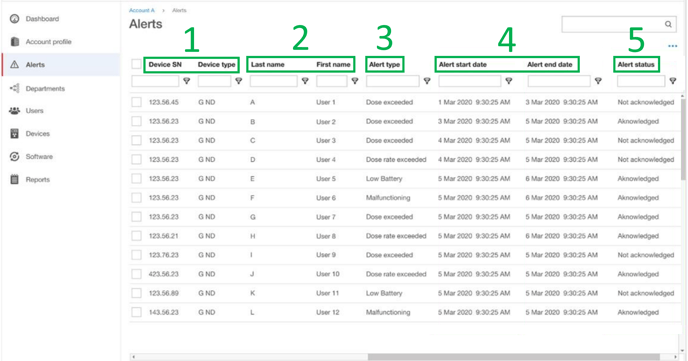This screenshot has width=688, height=361.
Task: Toggle the select-all header checkbox
Action: (x=136, y=64)
